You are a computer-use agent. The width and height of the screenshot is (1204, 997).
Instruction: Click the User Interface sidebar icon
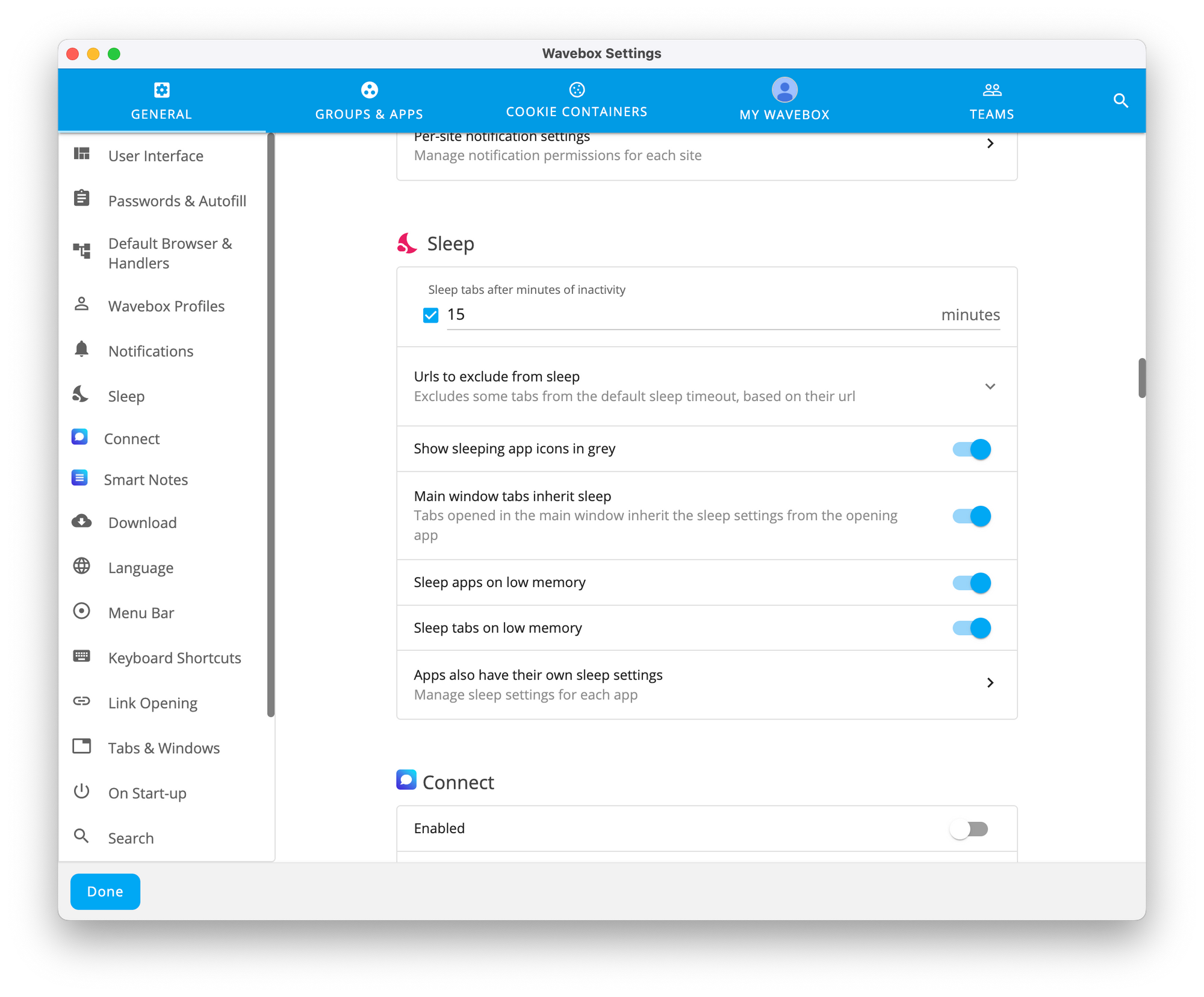(82, 154)
